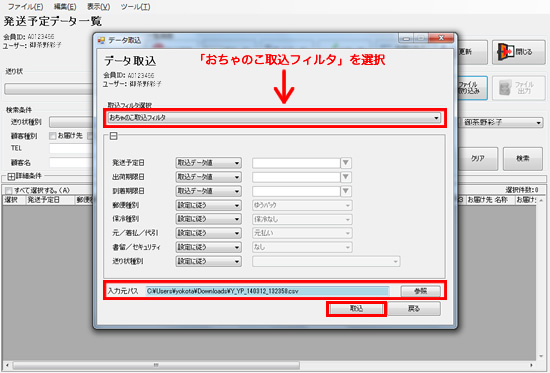Click the horizontal scrollbar thumb
Screen dimensions: 550x373
point(156,365)
